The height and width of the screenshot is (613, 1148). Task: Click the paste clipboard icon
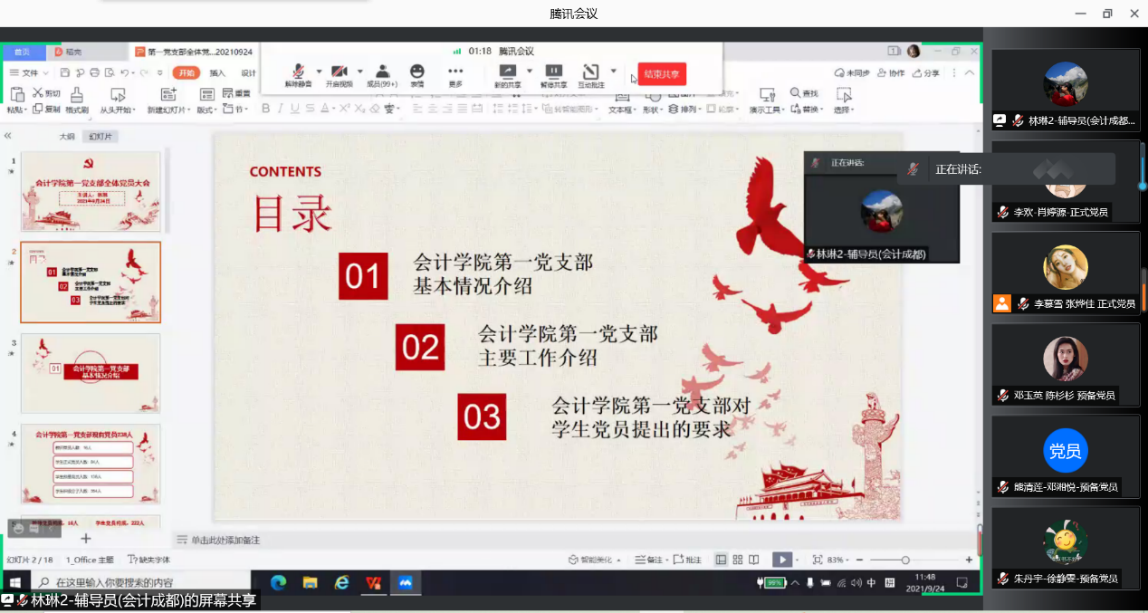(x=16, y=94)
